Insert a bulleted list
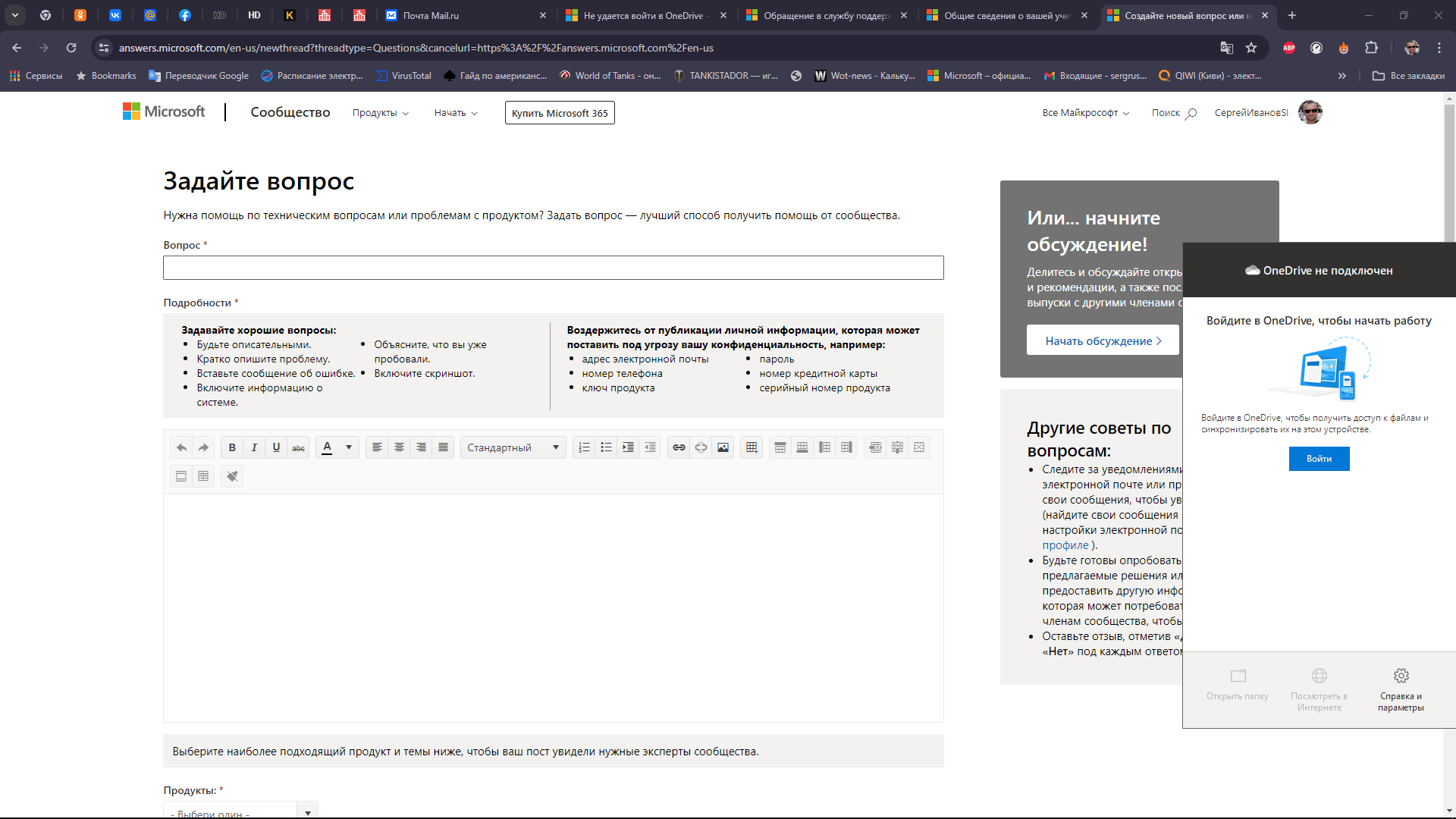The height and width of the screenshot is (819, 1456). (606, 447)
